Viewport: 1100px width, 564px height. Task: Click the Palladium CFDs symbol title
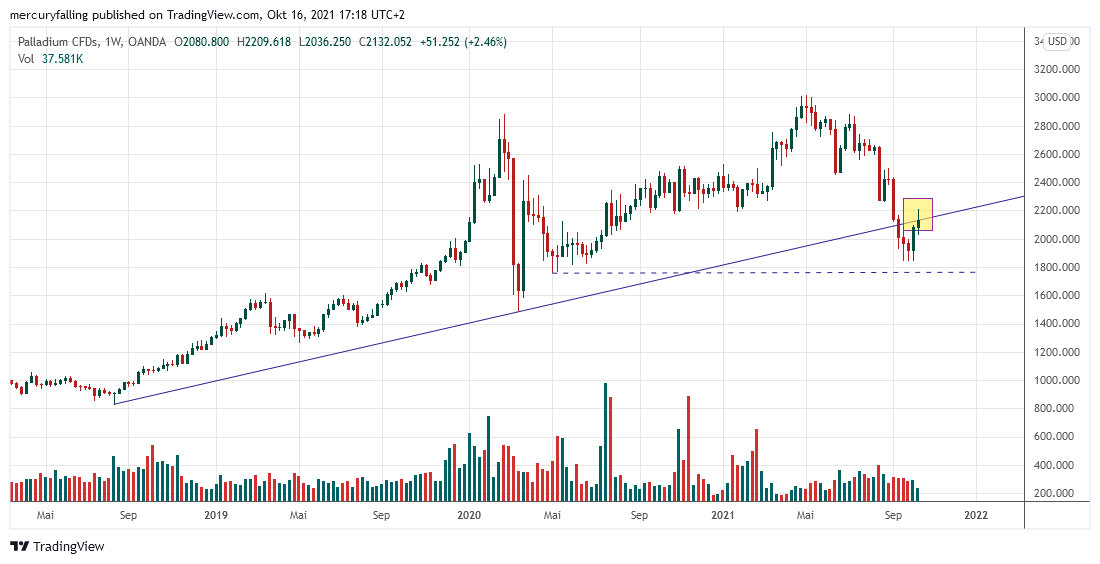point(63,42)
